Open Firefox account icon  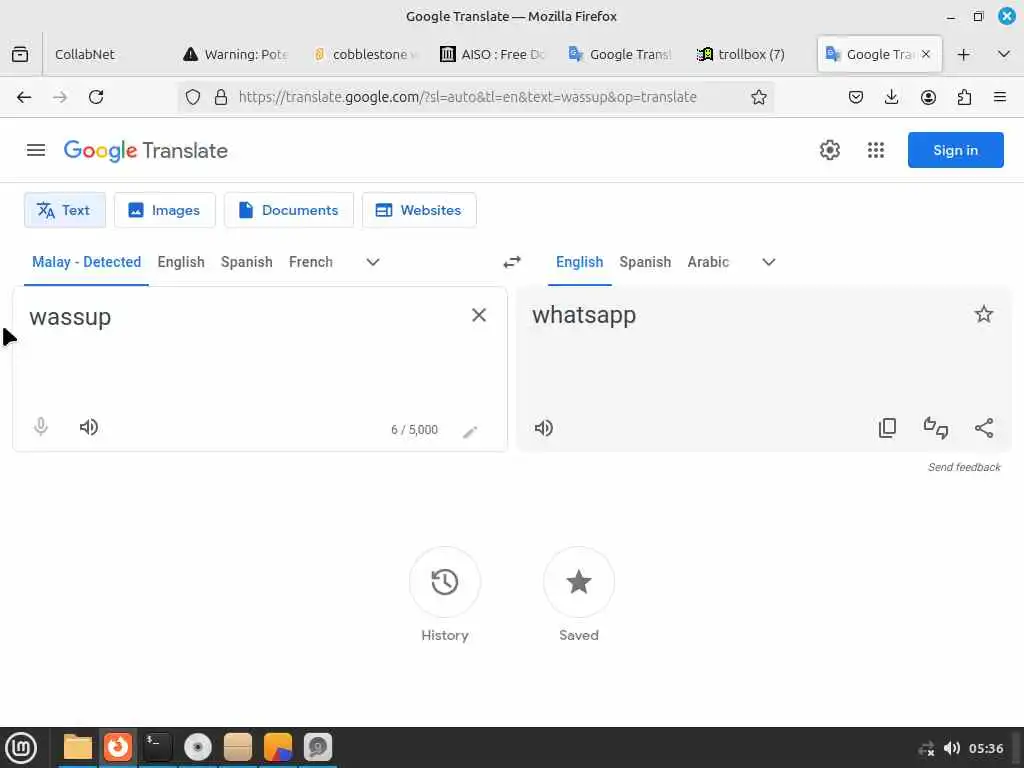click(x=928, y=97)
